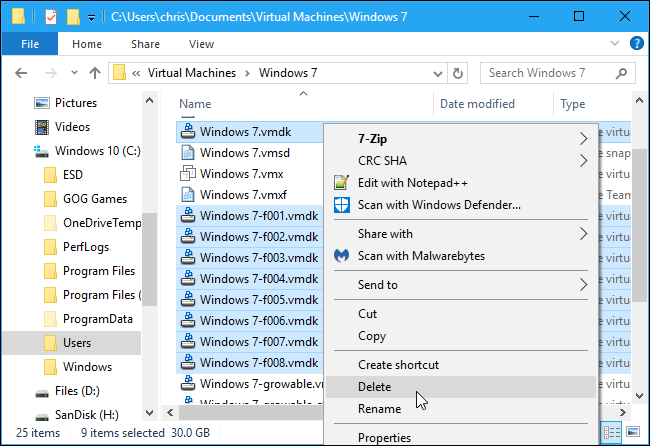Expand the 7-Zip context submenu
650x446 pixels.
(461, 138)
